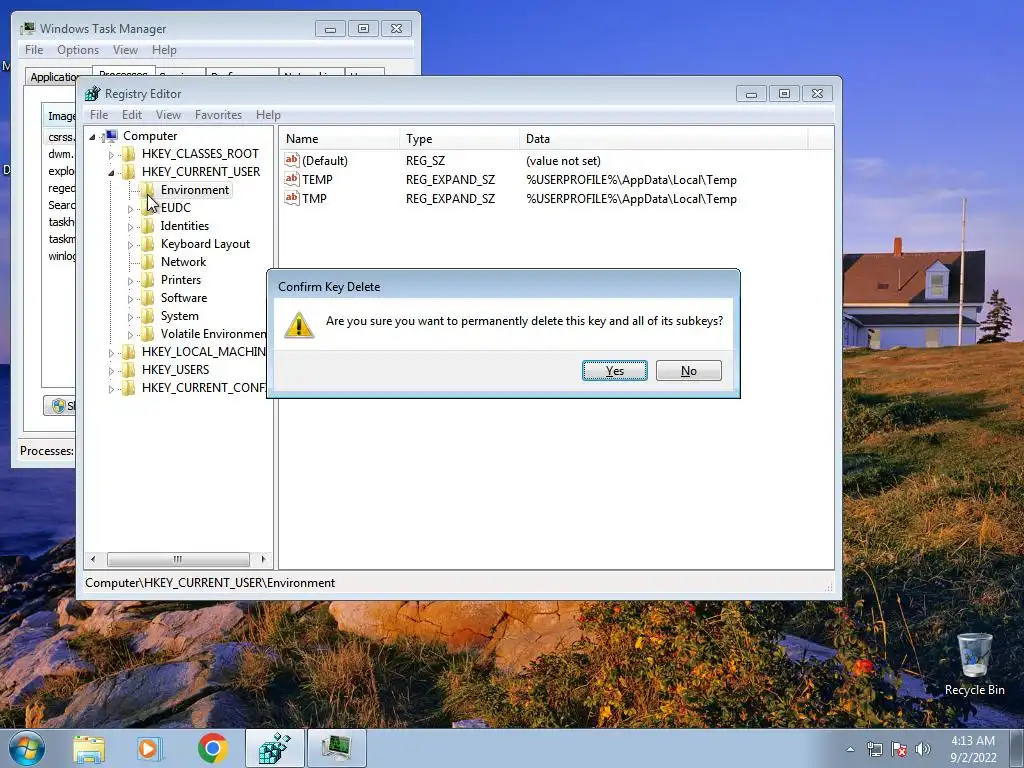Image resolution: width=1024 pixels, height=768 pixels.
Task: Click the taskbar clock showing 4:13 AM
Action: 972,749
